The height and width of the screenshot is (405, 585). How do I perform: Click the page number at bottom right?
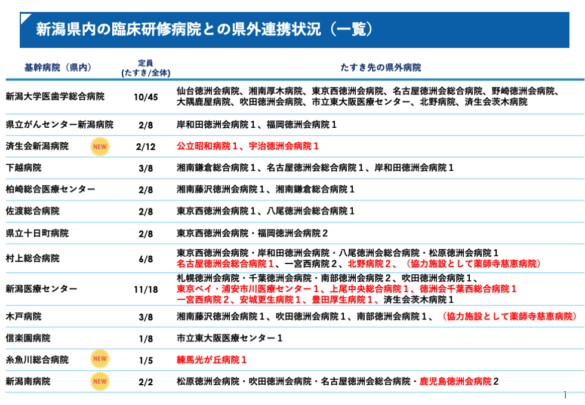click(x=566, y=395)
